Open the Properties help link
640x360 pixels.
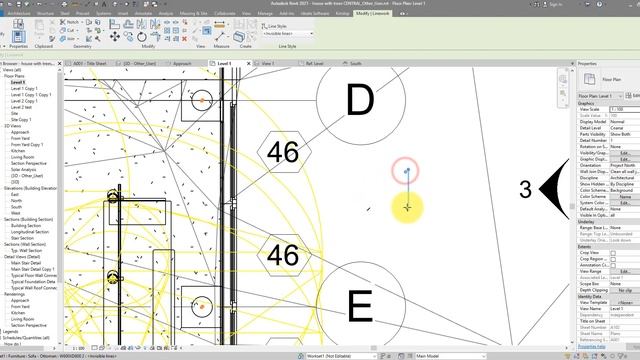(x=591, y=347)
